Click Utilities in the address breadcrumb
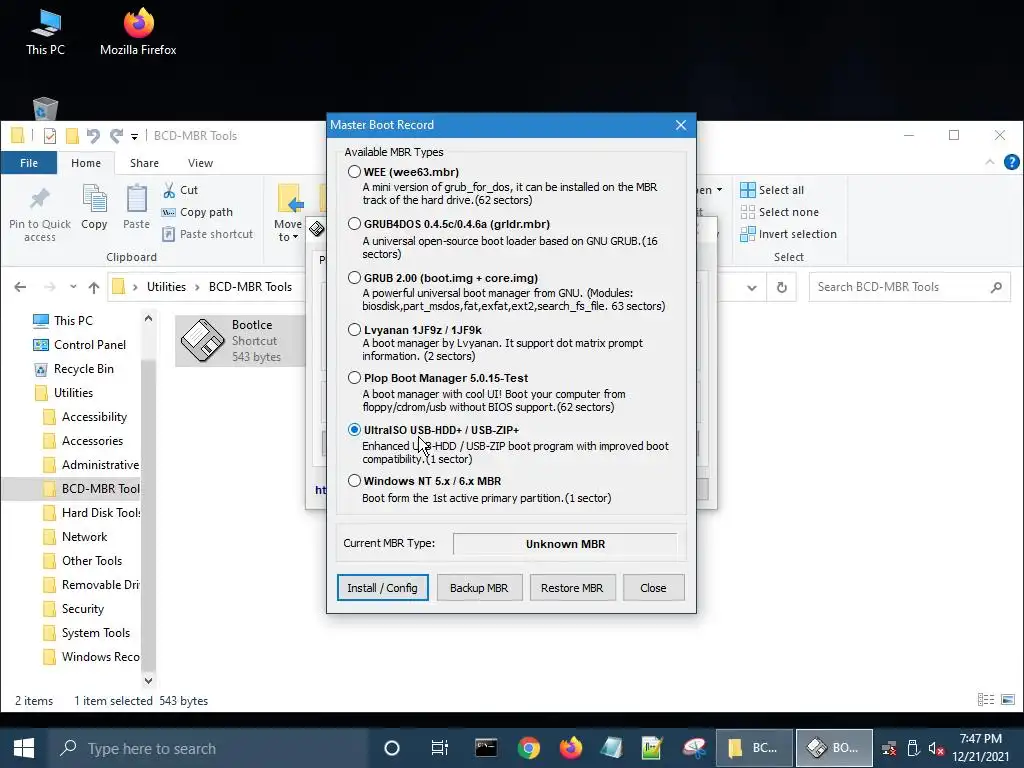This screenshot has width=1024, height=768. coord(166,287)
